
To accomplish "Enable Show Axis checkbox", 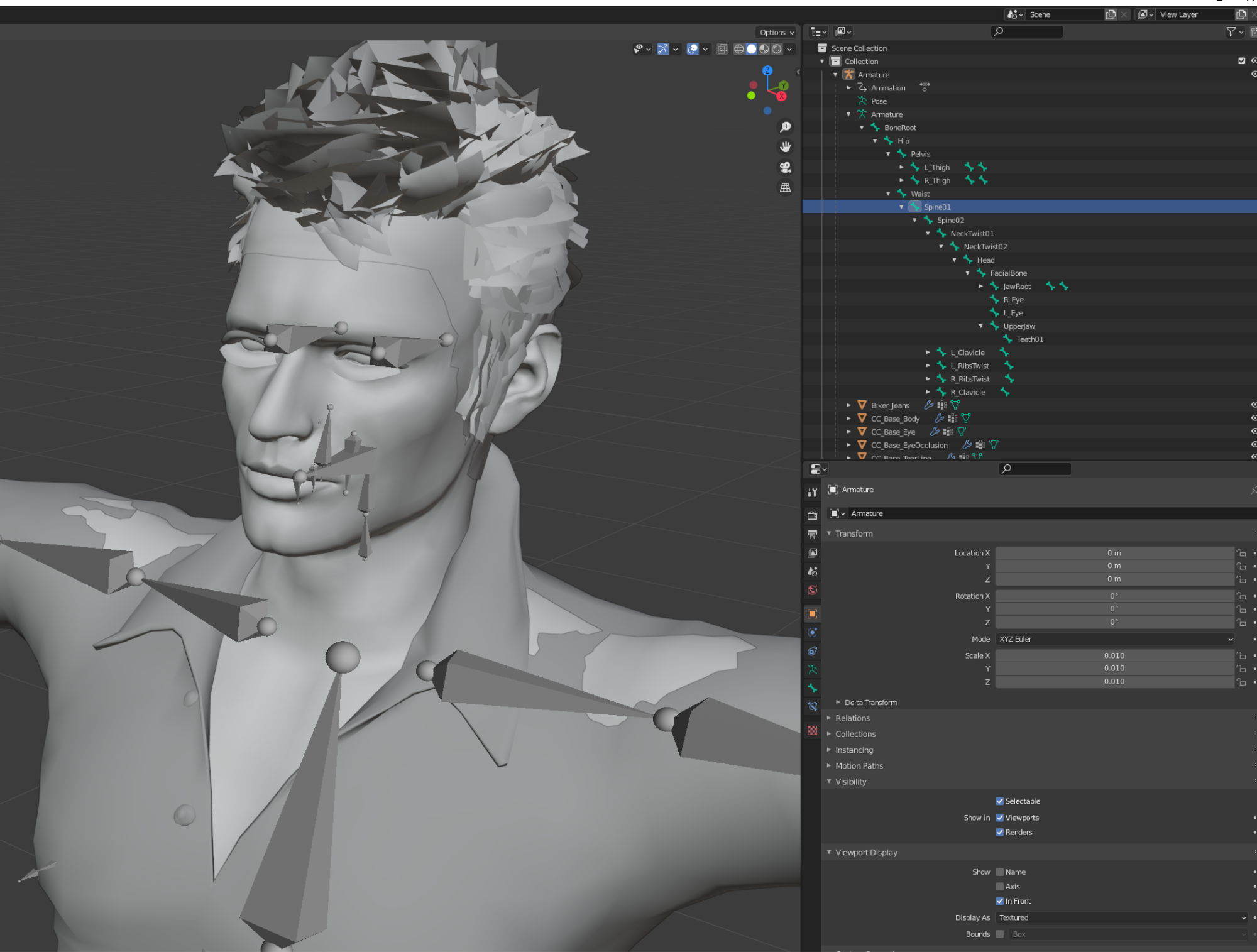I will click(999, 886).
